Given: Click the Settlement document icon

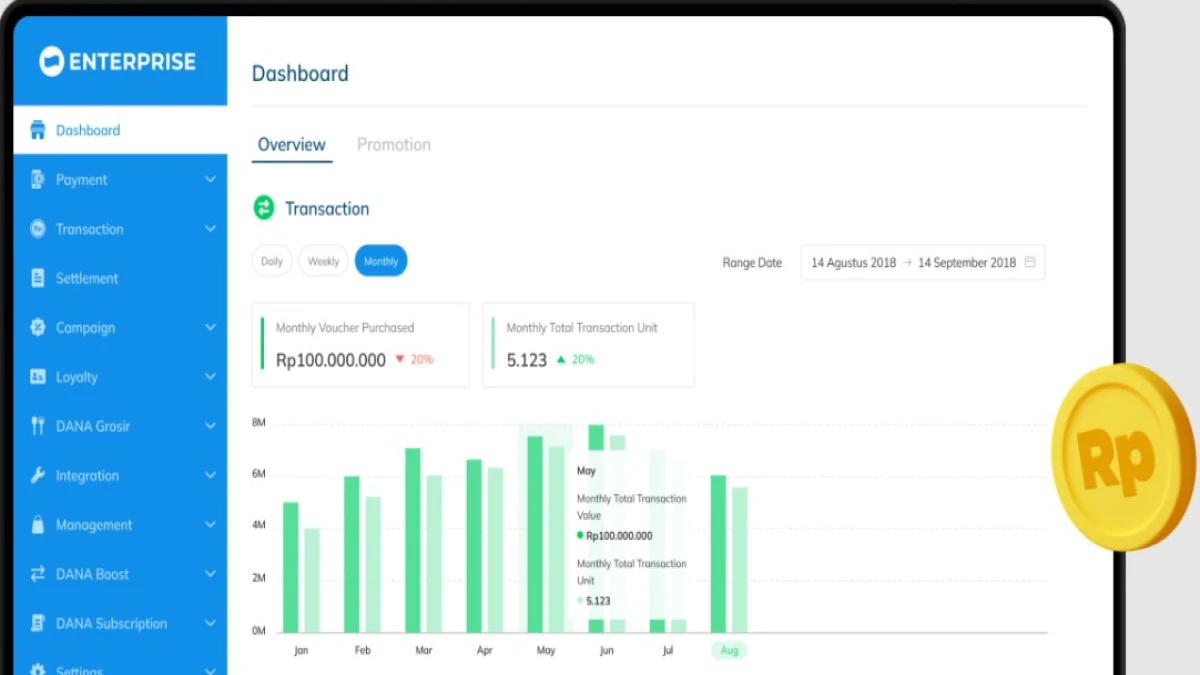Looking at the screenshot, I should pos(38,278).
